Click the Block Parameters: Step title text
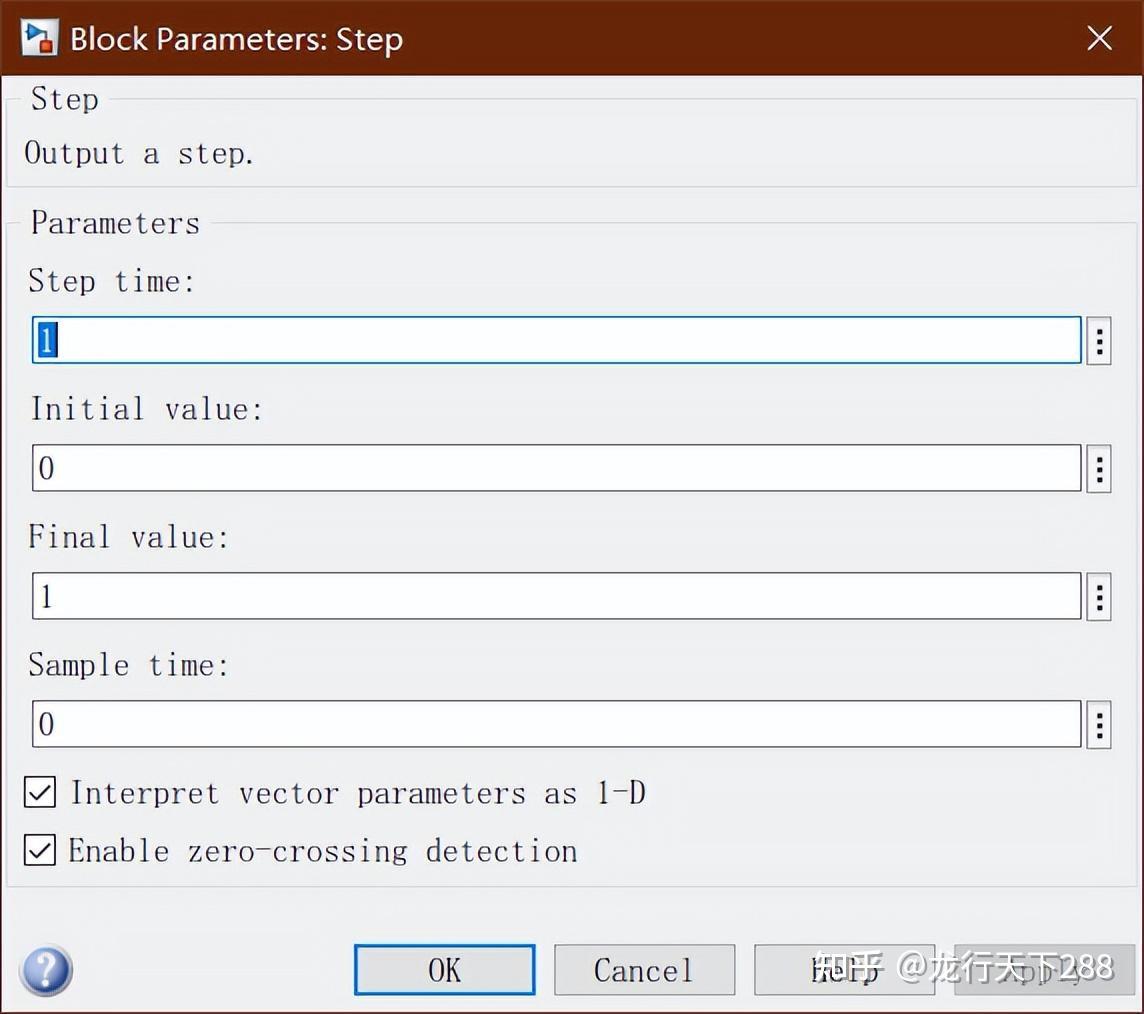Screen dimensions: 1144x1014 pos(236,39)
